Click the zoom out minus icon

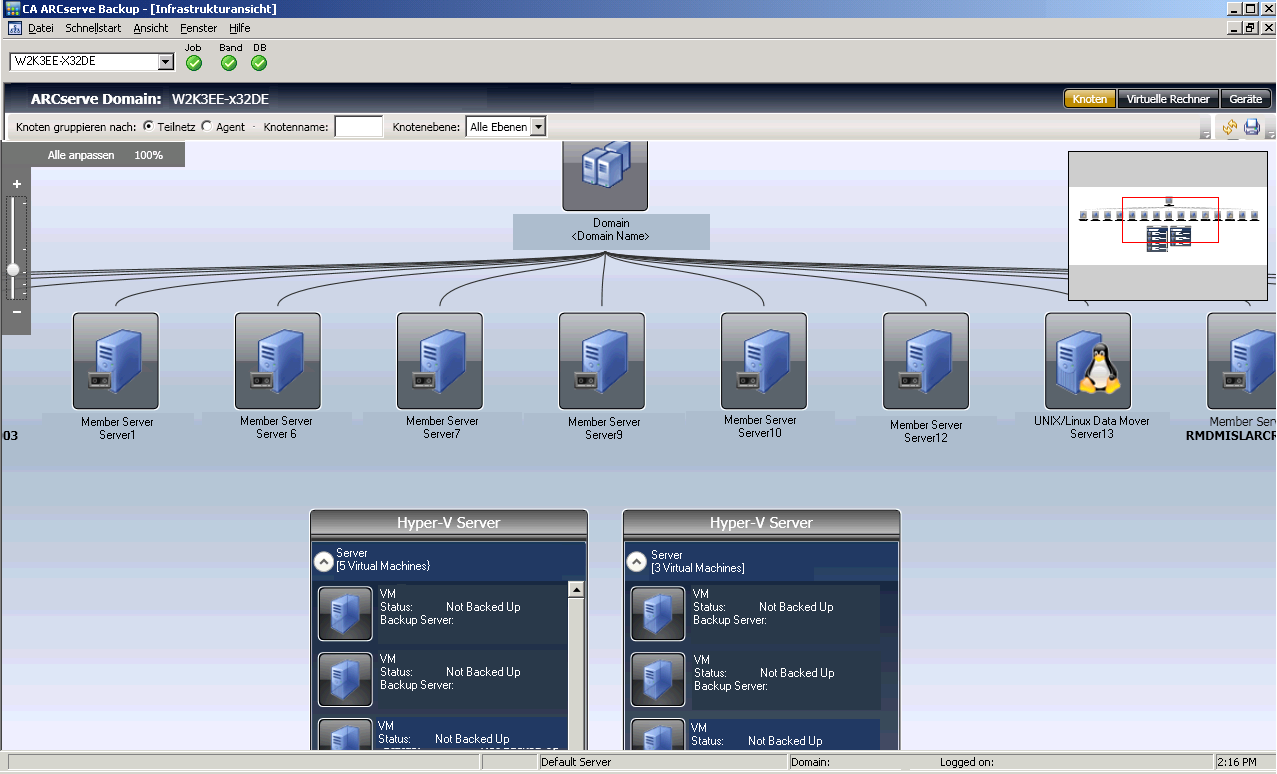pyautogui.click(x=16, y=312)
